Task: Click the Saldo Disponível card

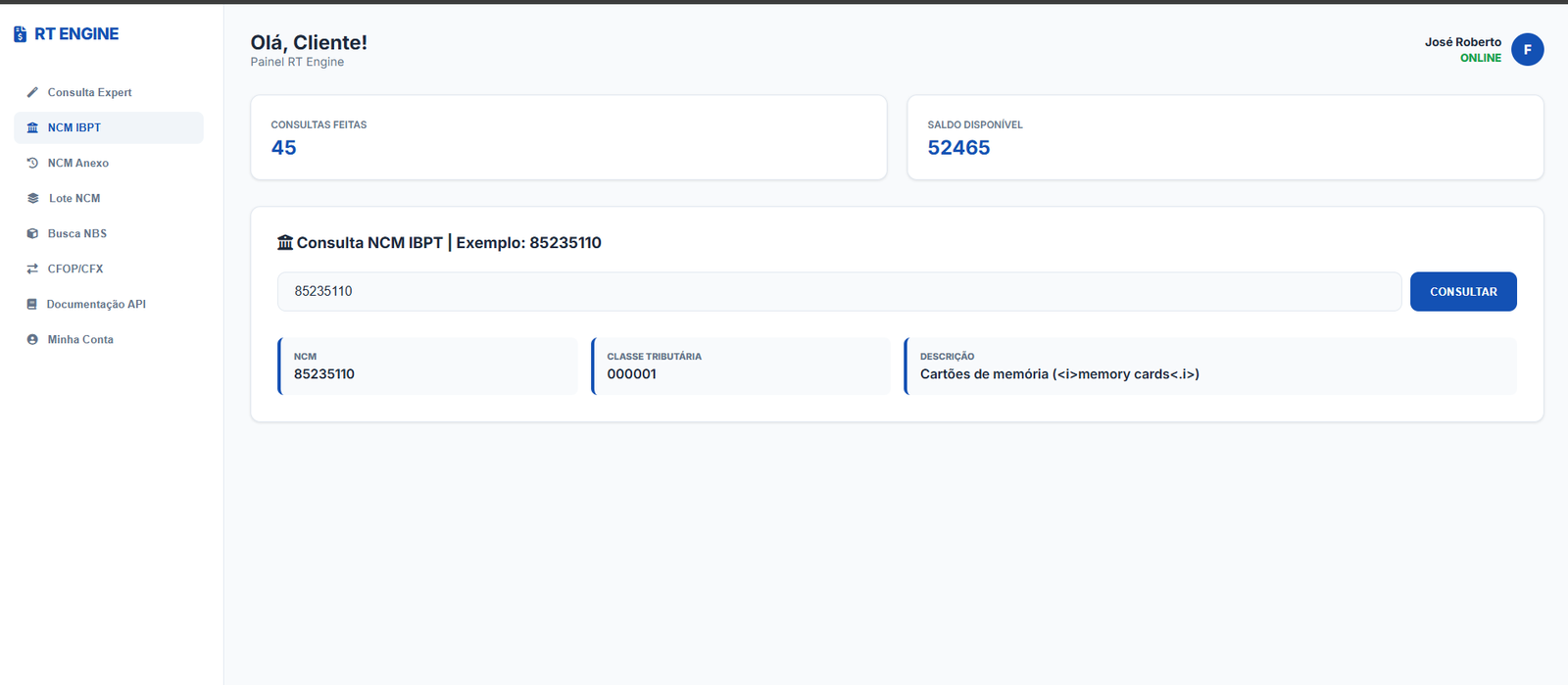Action: pos(1225,137)
